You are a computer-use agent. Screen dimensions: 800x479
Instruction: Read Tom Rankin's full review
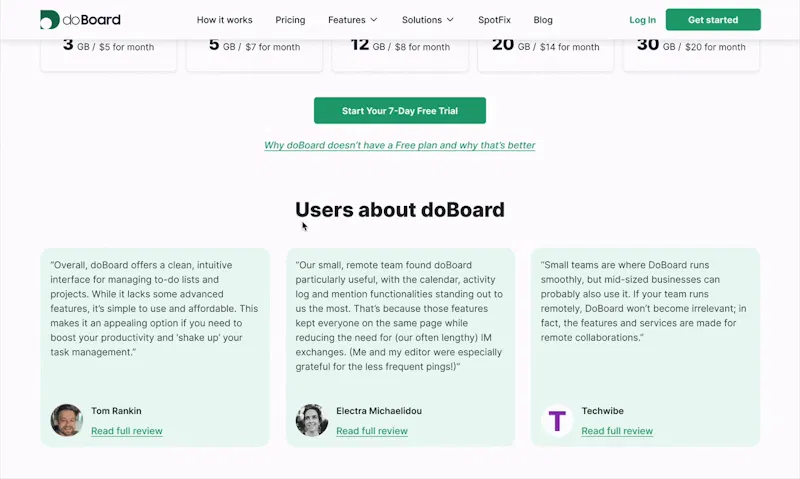tap(127, 431)
